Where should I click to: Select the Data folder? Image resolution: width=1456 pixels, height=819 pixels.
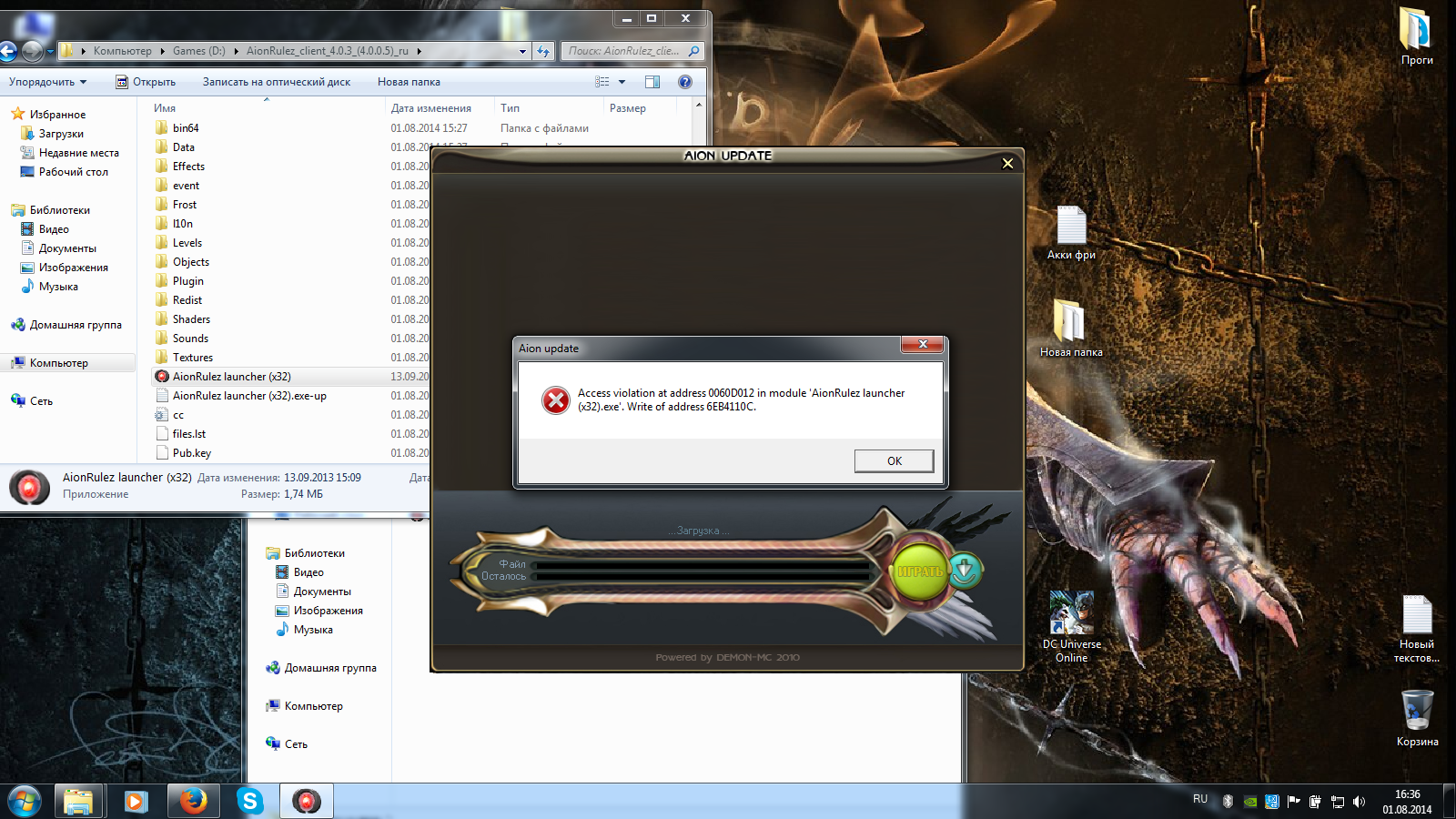tap(184, 147)
